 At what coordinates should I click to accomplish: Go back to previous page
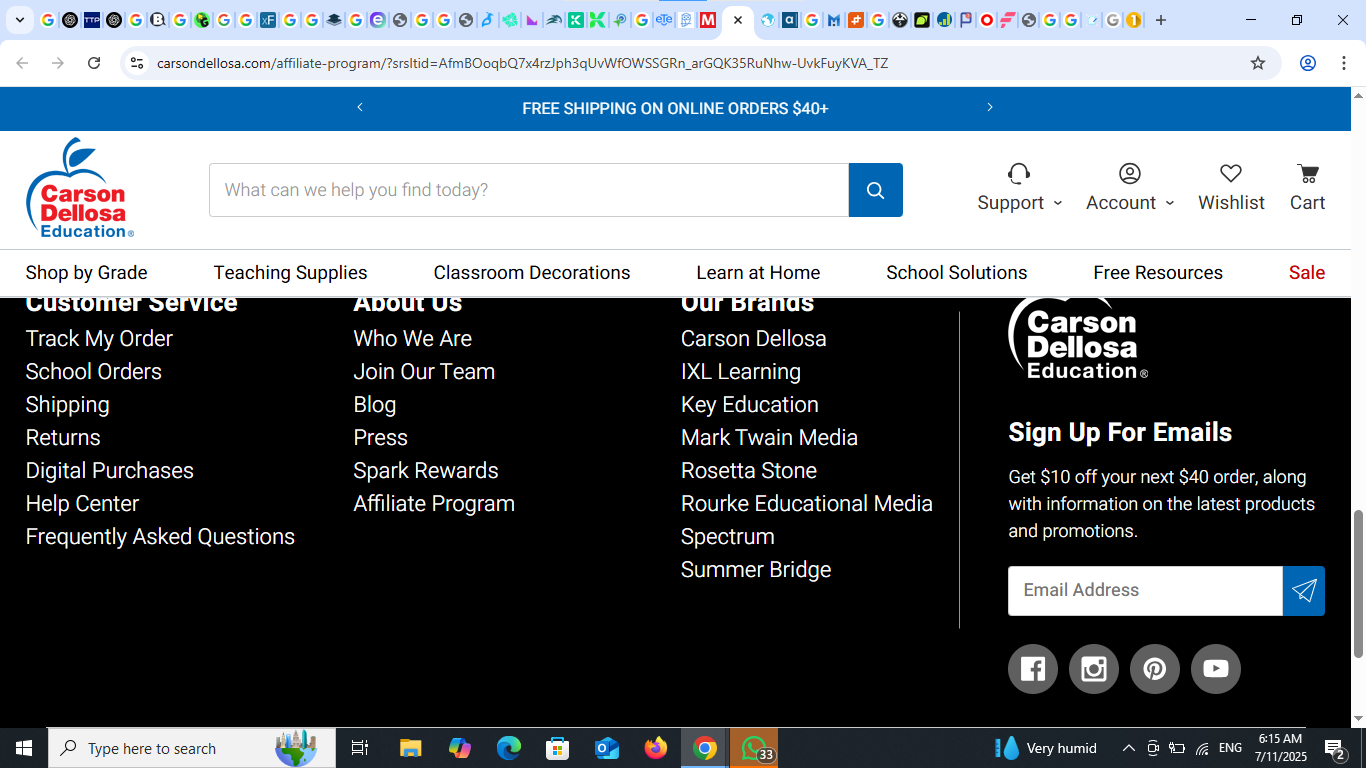(22, 63)
